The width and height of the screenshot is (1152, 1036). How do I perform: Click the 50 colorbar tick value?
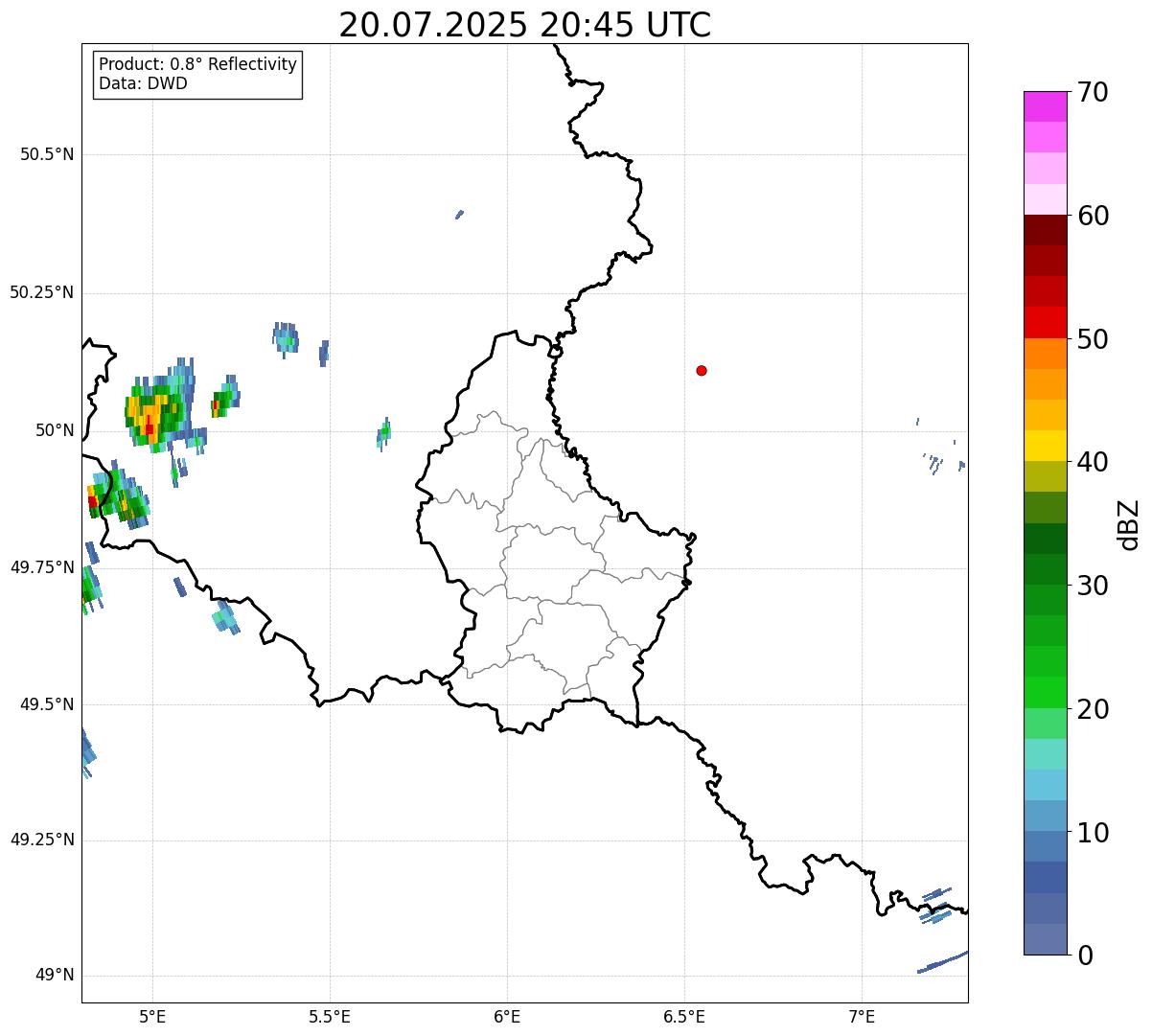coord(1093,339)
